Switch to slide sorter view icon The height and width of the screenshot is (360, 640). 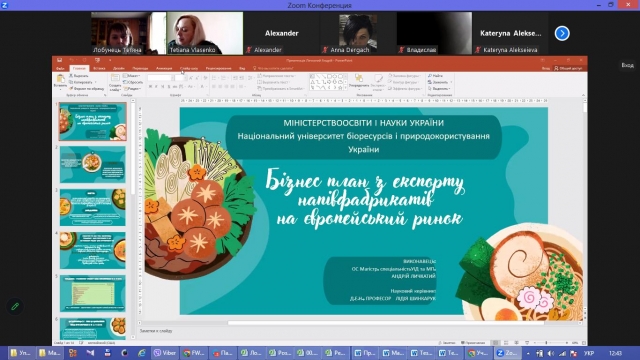click(506, 343)
